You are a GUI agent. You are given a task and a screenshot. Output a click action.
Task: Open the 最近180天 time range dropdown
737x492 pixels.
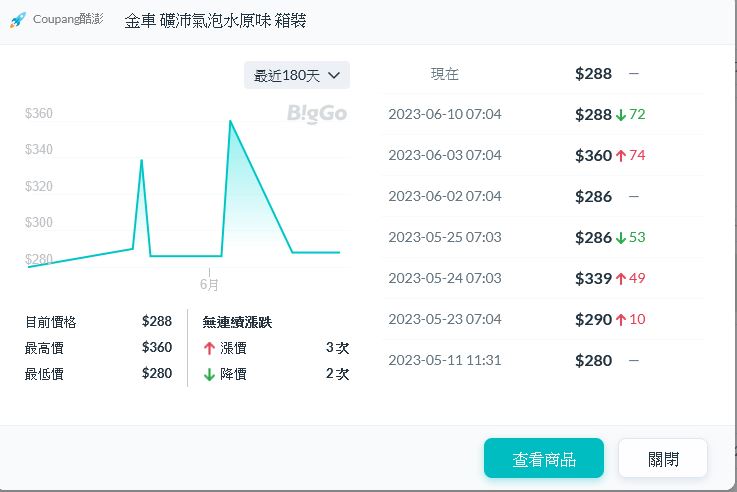click(297, 75)
